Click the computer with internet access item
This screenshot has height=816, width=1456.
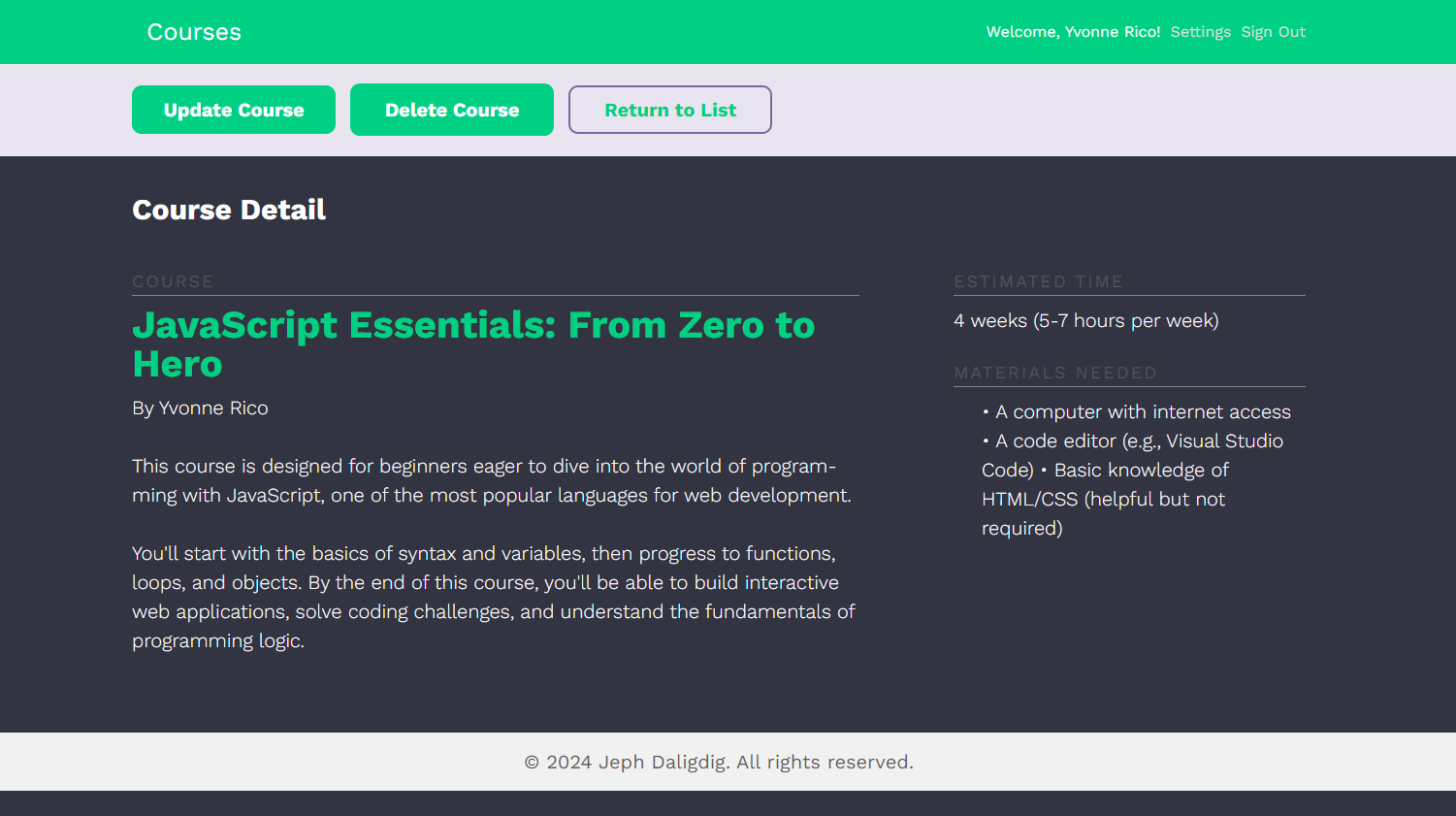(x=1136, y=412)
